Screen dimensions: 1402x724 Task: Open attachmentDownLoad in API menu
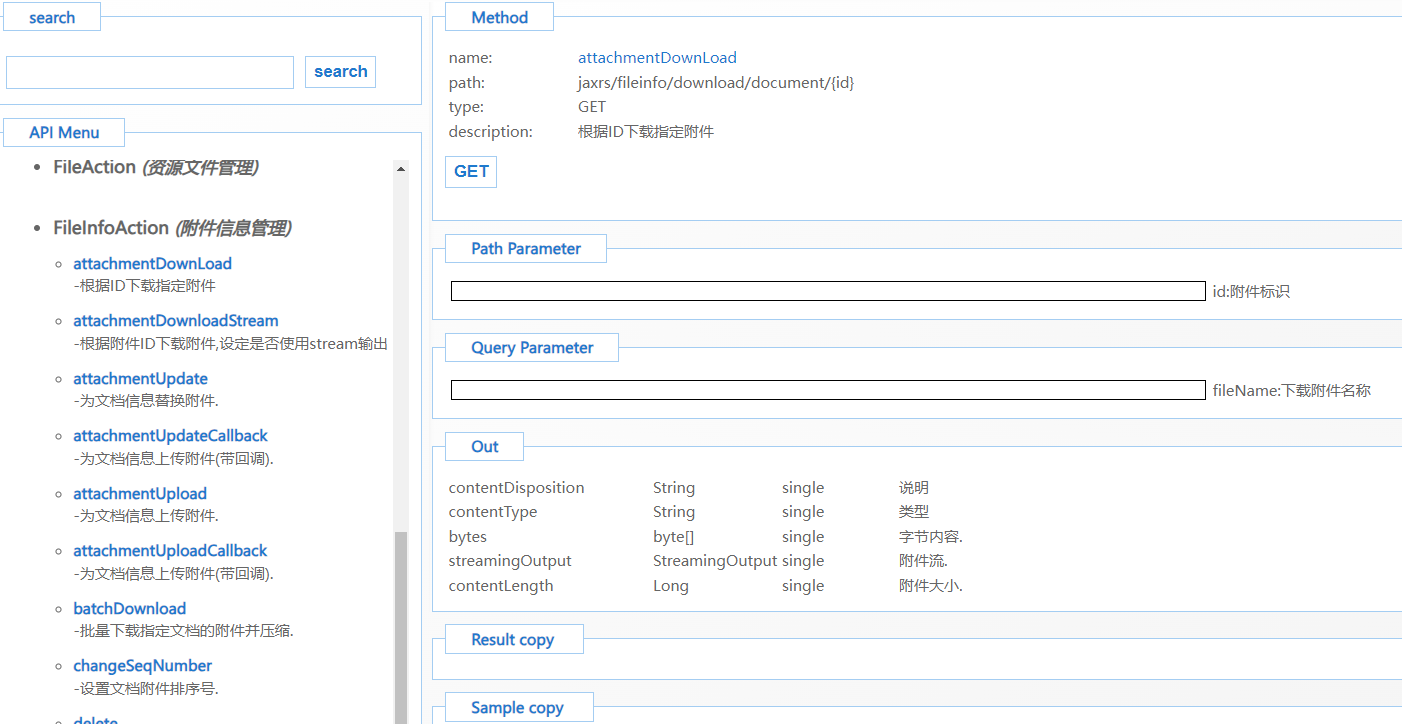click(x=152, y=264)
